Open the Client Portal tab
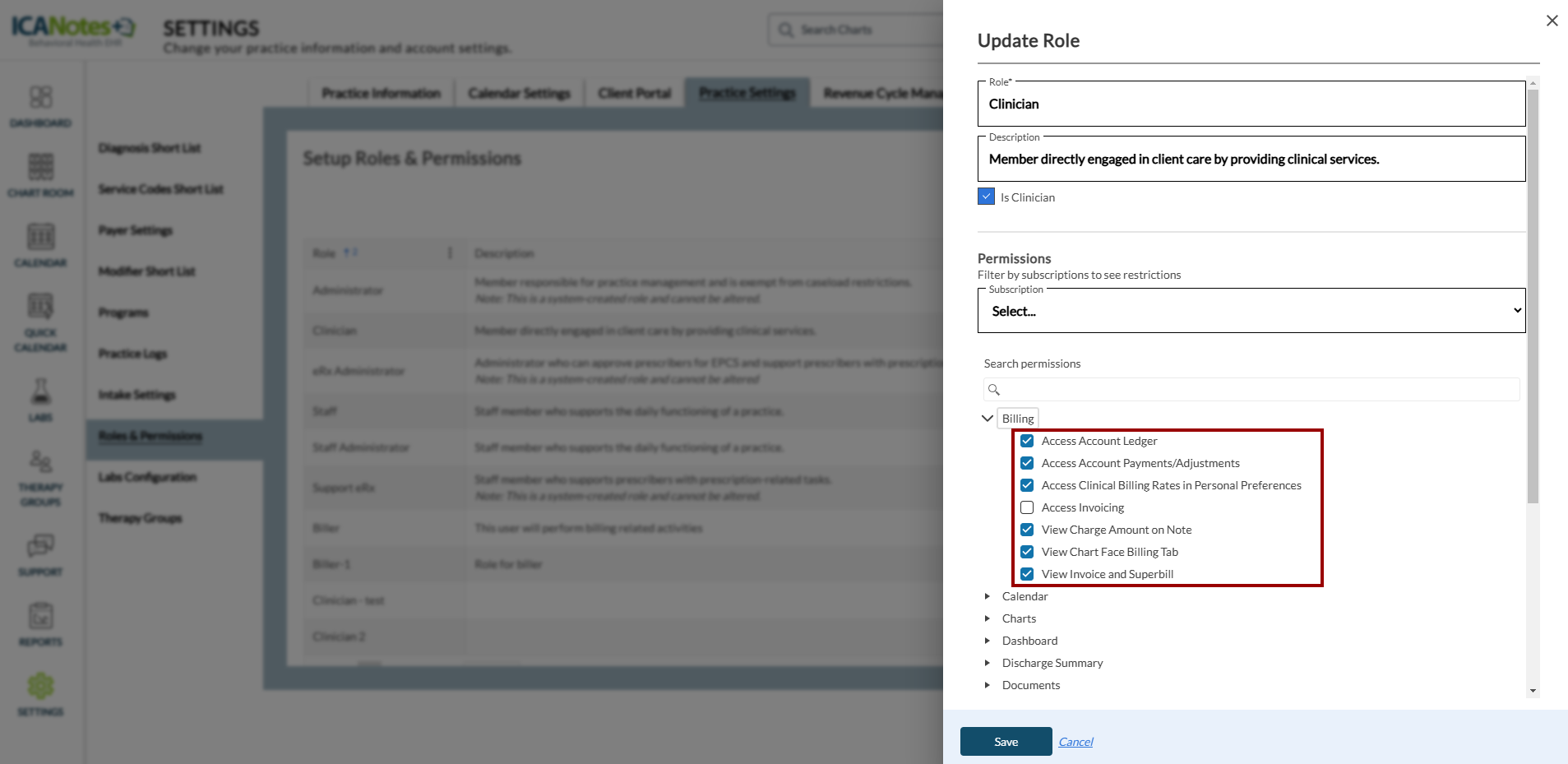The height and width of the screenshot is (764, 1568). pyautogui.click(x=635, y=93)
